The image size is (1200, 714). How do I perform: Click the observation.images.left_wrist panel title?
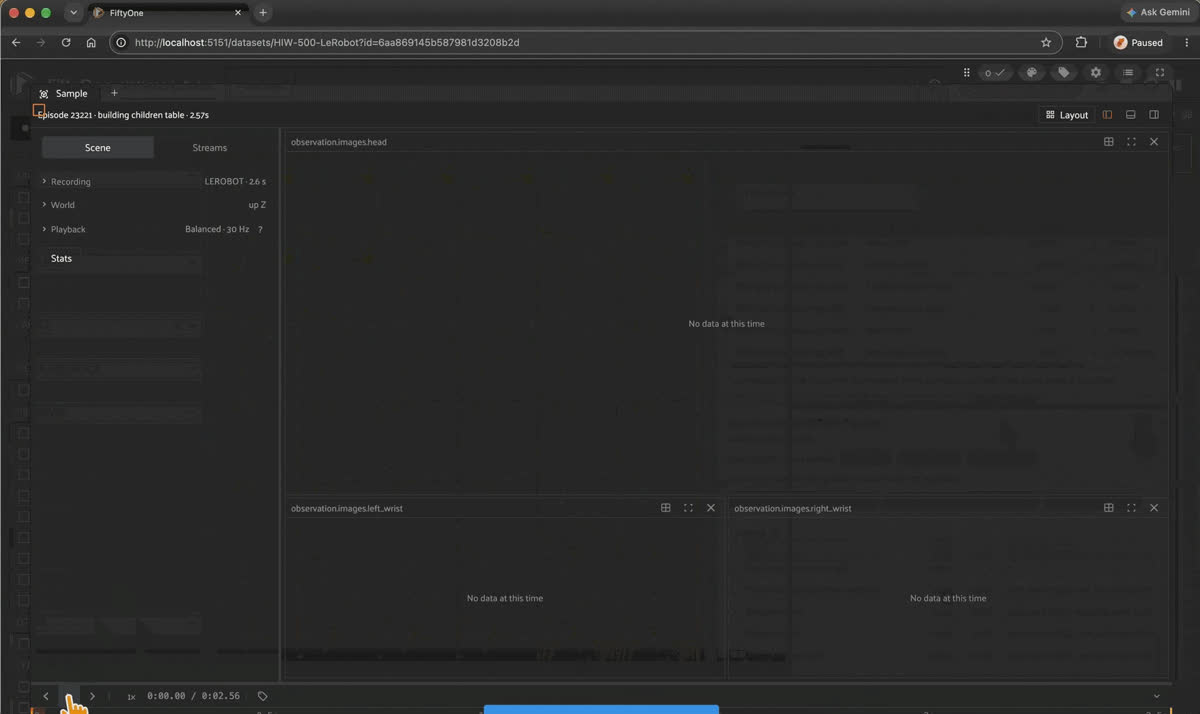tap(346, 508)
